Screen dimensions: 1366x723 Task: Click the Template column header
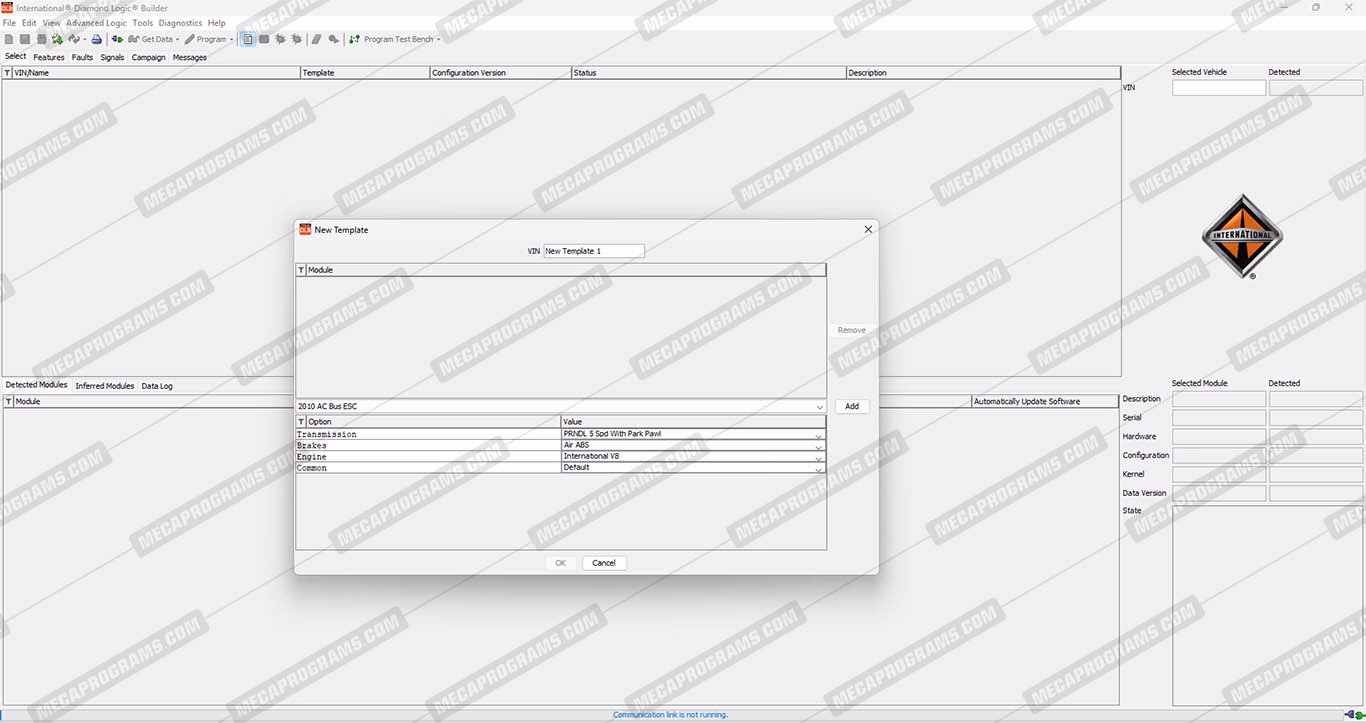[365, 73]
